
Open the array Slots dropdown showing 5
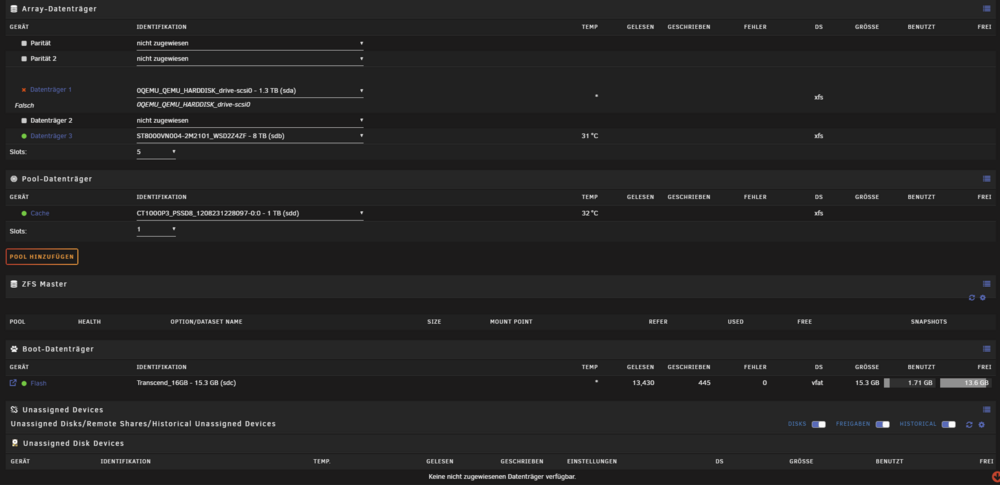[x=156, y=153]
